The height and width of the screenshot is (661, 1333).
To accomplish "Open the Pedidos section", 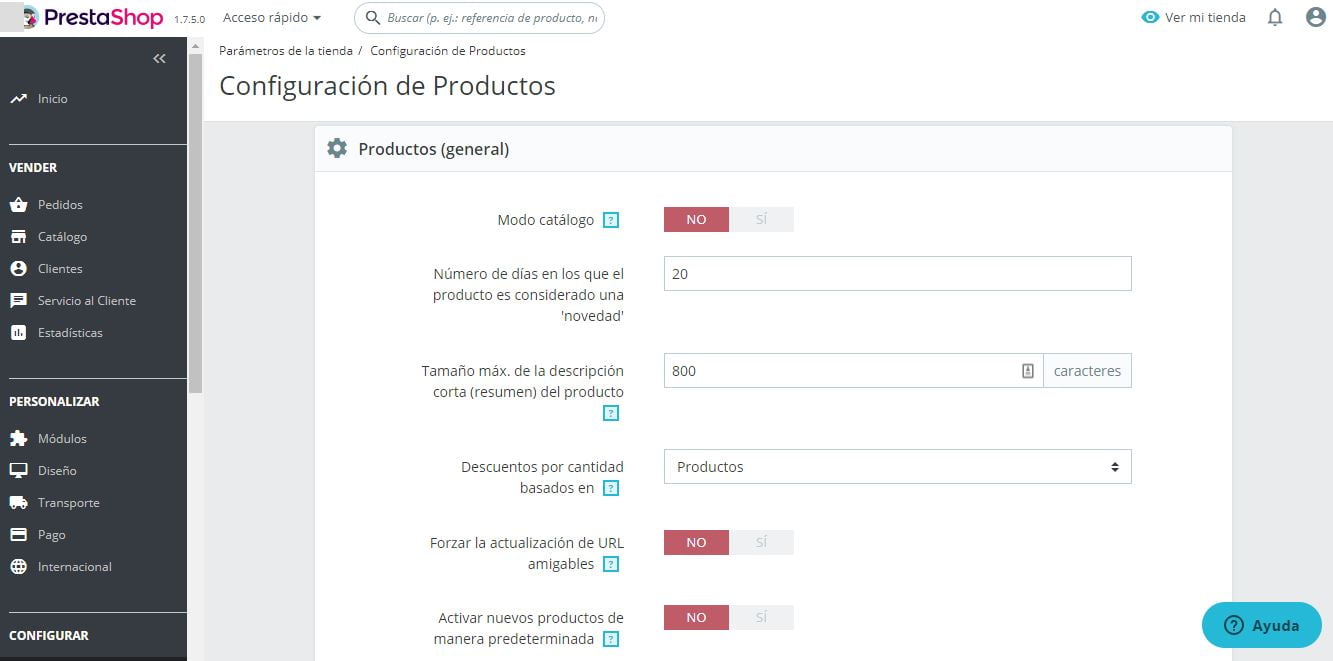I will [60, 204].
